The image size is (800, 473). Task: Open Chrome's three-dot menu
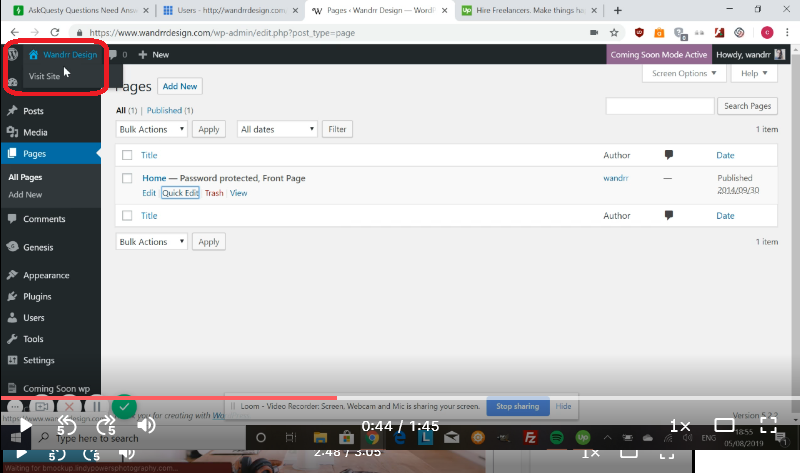(788, 33)
